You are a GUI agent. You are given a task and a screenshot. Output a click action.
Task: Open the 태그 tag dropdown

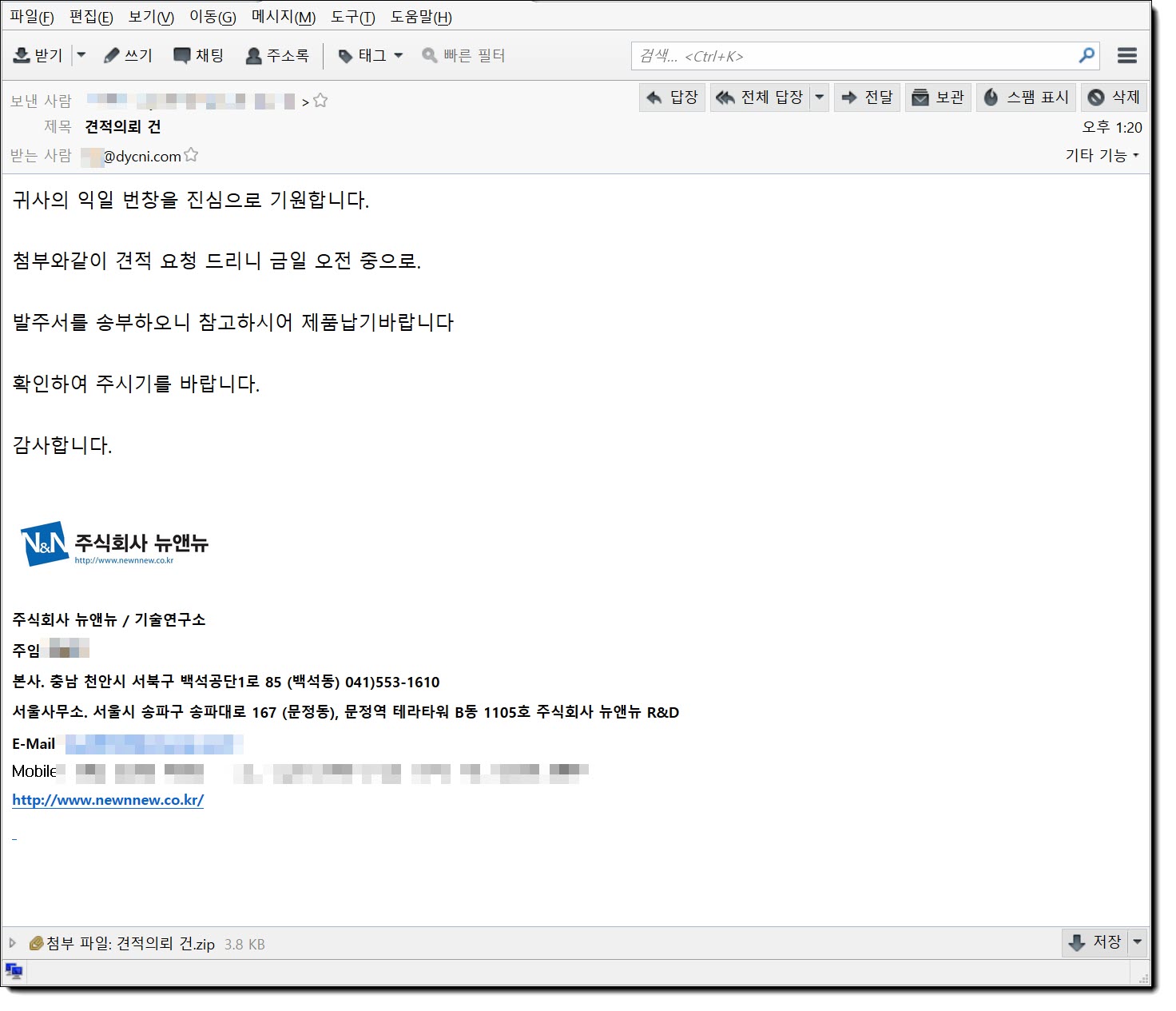[371, 55]
